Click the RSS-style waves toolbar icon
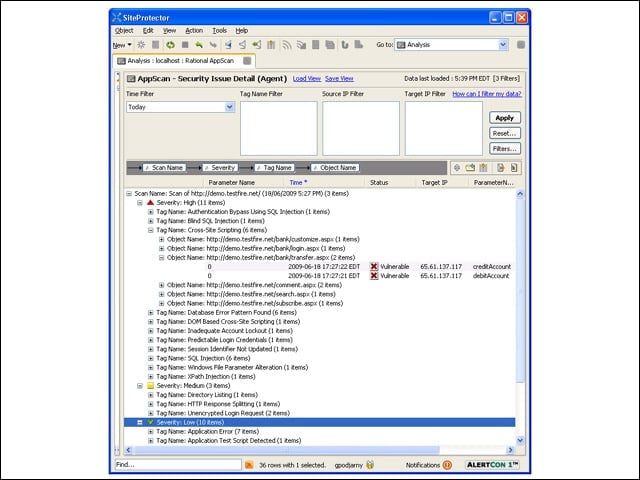 pyautogui.click(x=287, y=45)
